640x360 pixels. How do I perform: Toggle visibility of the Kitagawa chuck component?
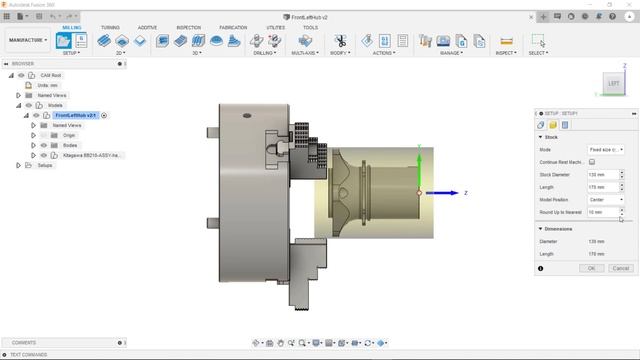point(44,156)
